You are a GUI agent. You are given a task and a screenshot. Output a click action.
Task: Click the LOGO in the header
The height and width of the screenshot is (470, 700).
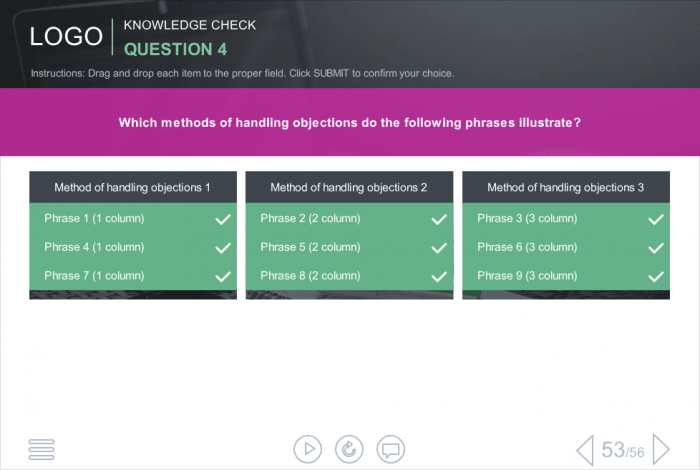pyautogui.click(x=66, y=36)
